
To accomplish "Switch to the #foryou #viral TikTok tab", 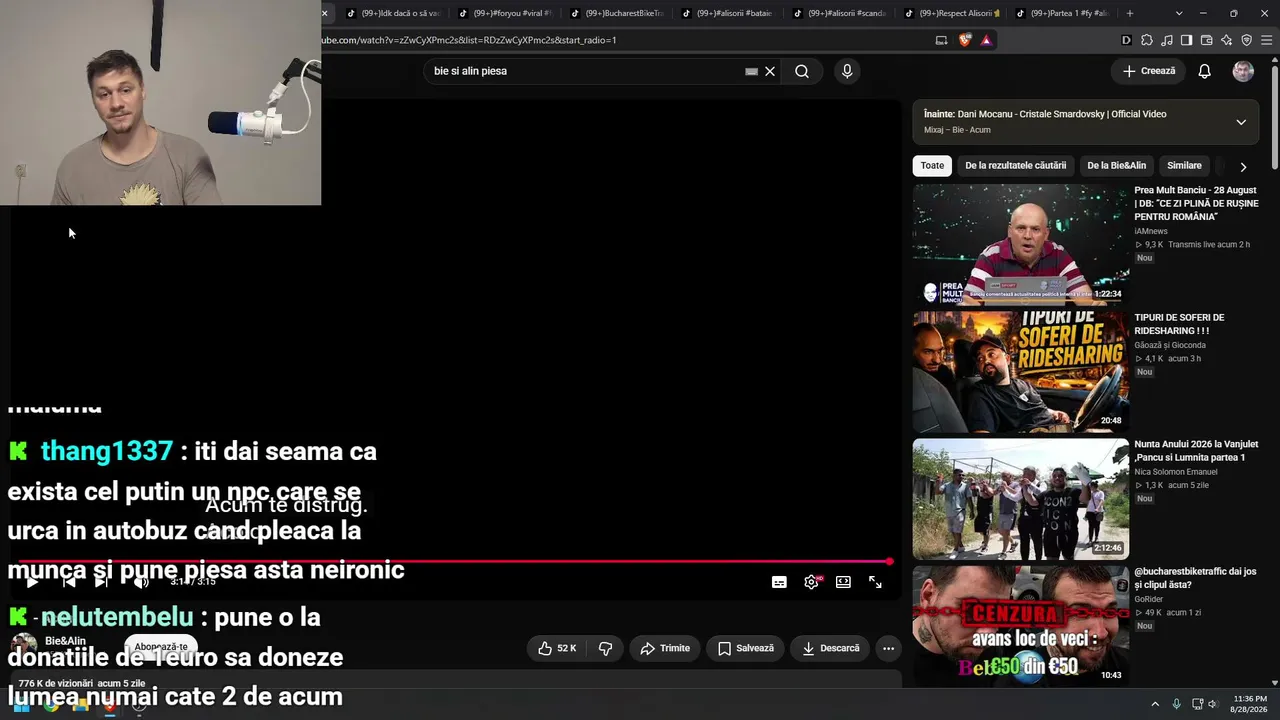I will click(506, 13).
